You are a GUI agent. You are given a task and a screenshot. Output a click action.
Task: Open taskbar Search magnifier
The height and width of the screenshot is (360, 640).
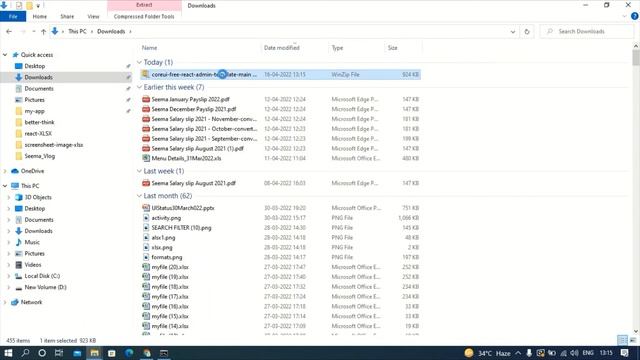click(x=25, y=353)
